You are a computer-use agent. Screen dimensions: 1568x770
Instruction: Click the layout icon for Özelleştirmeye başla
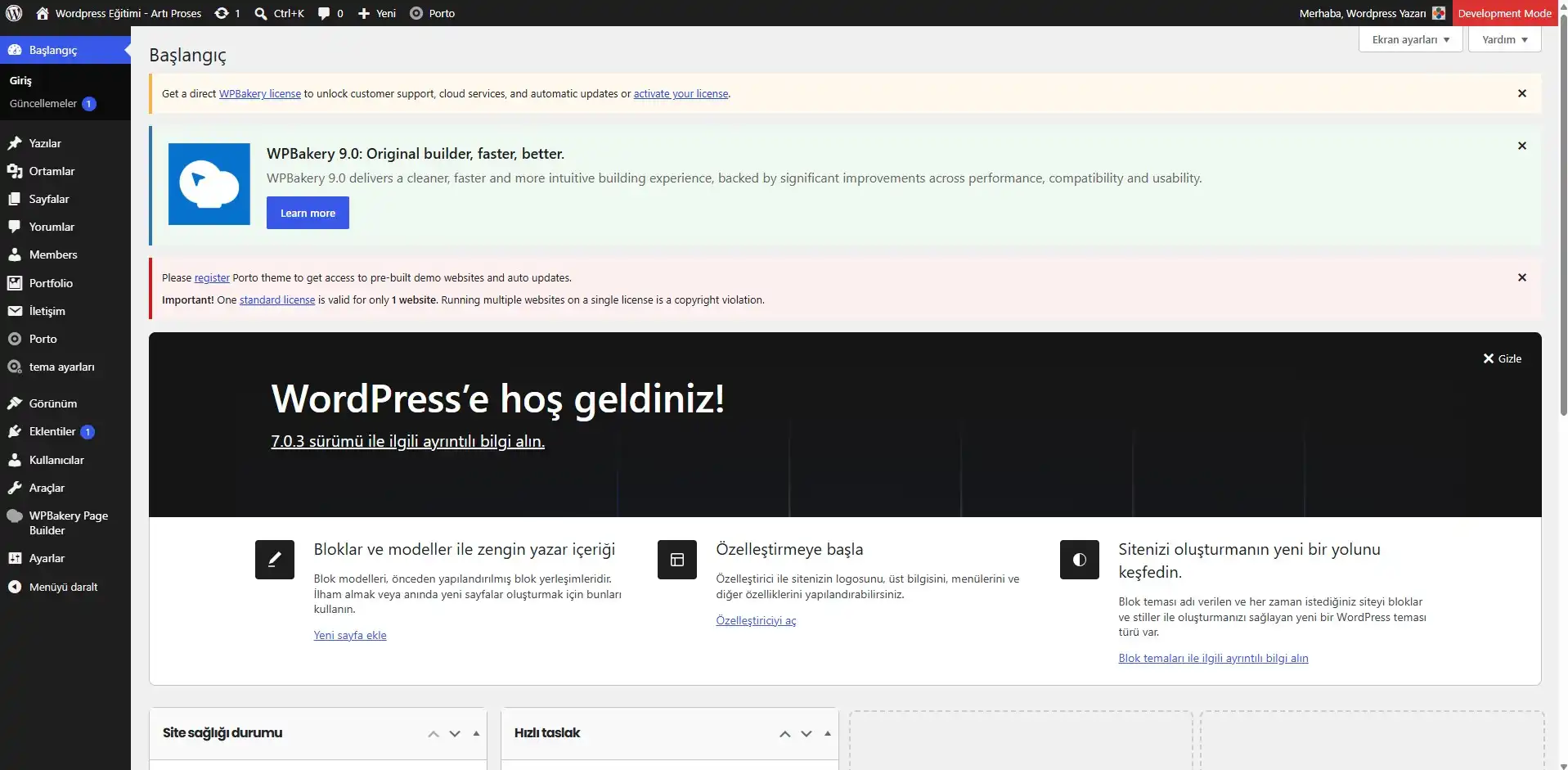[x=677, y=560]
